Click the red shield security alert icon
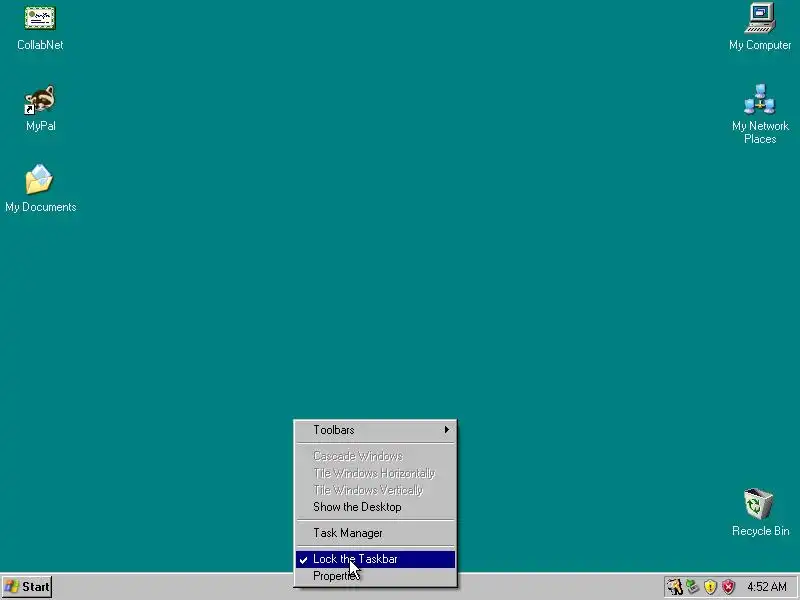The width and height of the screenshot is (800, 600). tap(728, 587)
